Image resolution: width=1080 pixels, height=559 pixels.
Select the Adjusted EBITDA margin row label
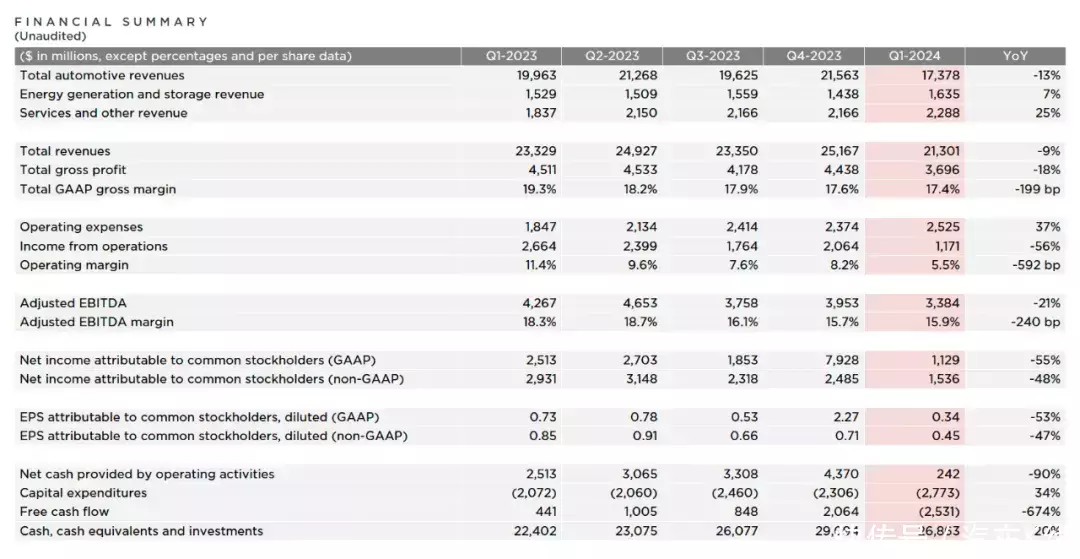tap(97, 322)
